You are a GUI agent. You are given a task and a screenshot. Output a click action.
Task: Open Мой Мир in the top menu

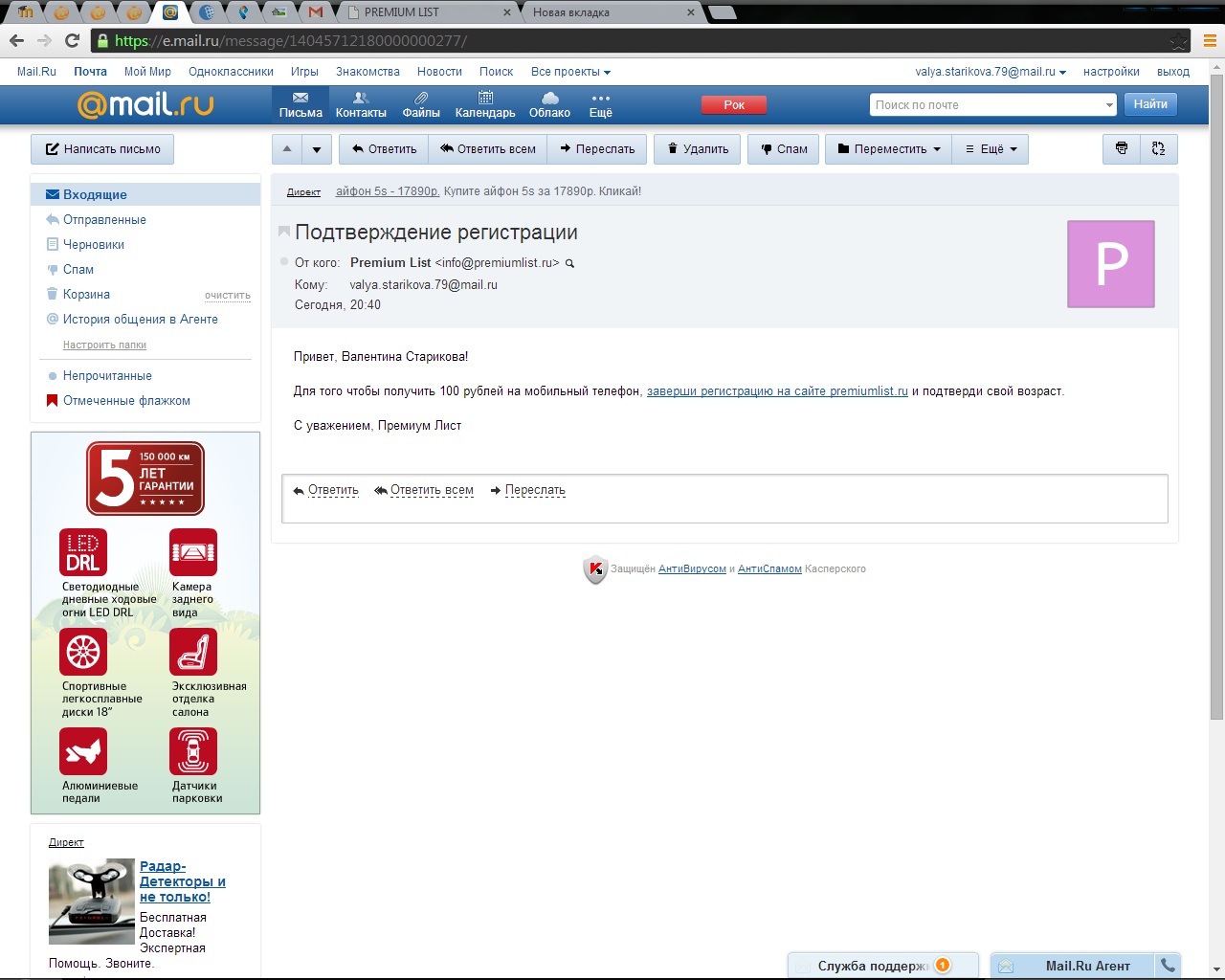(x=147, y=72)
